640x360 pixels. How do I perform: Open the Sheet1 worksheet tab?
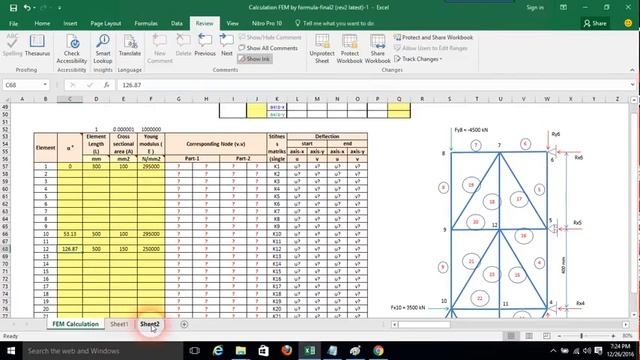[119, 324]
